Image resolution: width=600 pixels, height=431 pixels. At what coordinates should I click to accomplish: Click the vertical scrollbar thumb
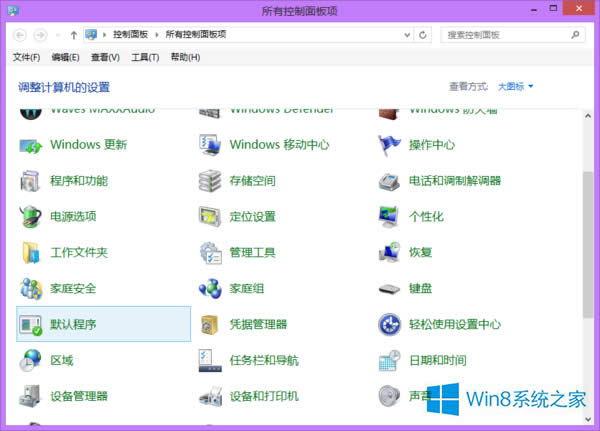pos(587,250)
